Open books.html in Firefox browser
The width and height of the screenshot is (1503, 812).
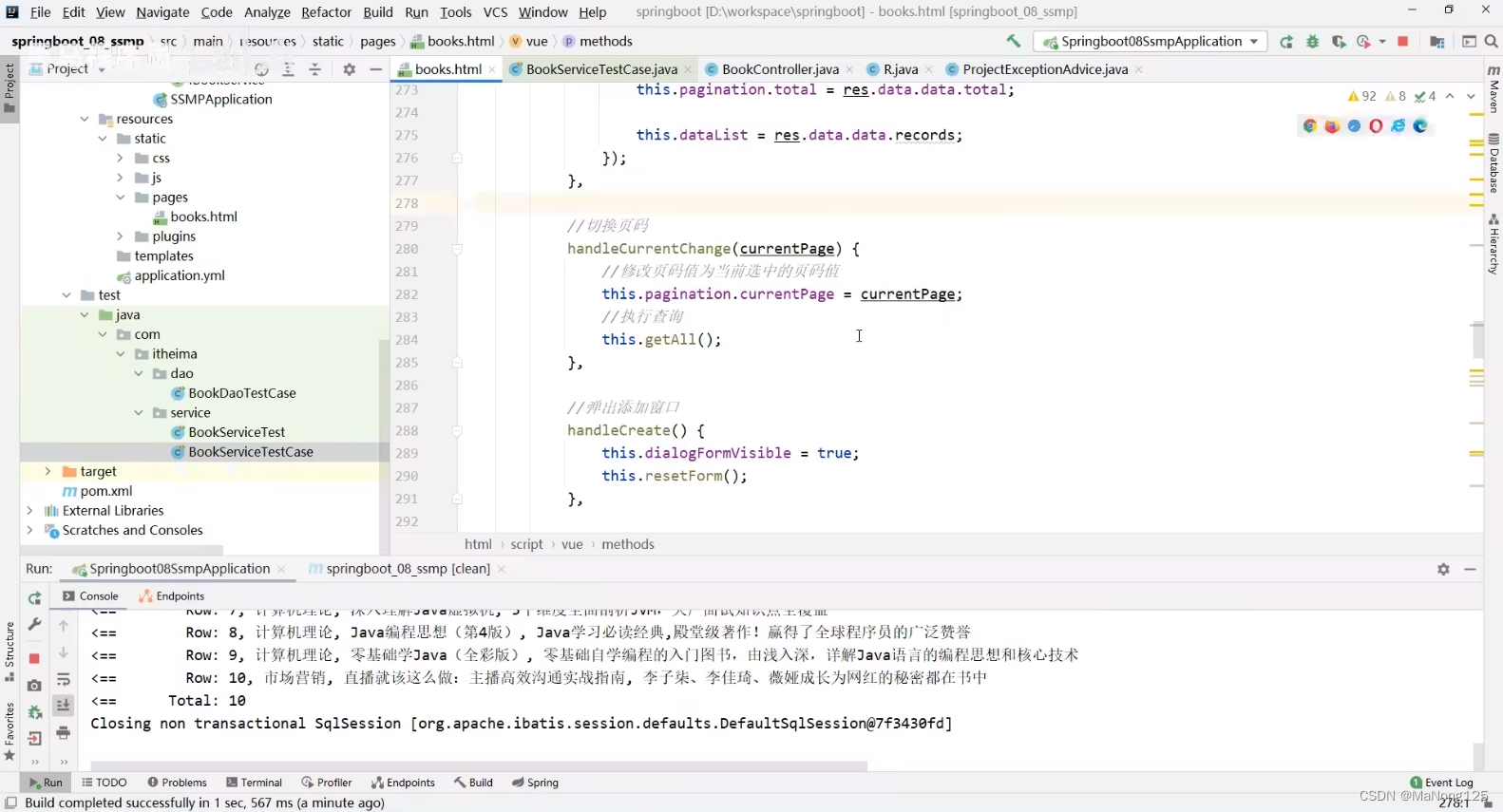pyautogui.click(x=1332, y=126)
